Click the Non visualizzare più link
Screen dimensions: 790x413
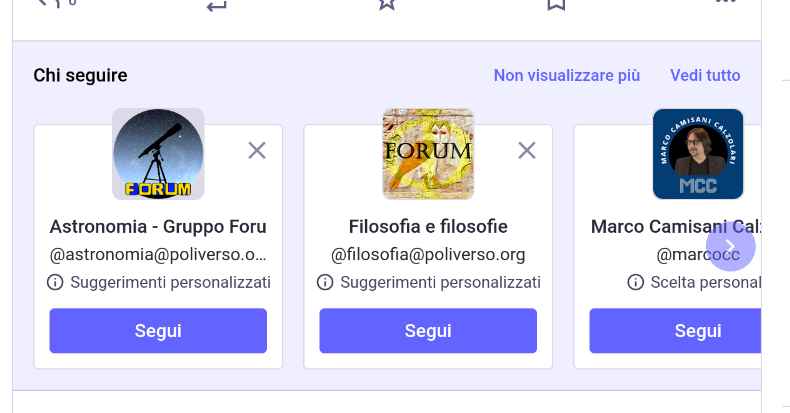(x=567, y=76)
